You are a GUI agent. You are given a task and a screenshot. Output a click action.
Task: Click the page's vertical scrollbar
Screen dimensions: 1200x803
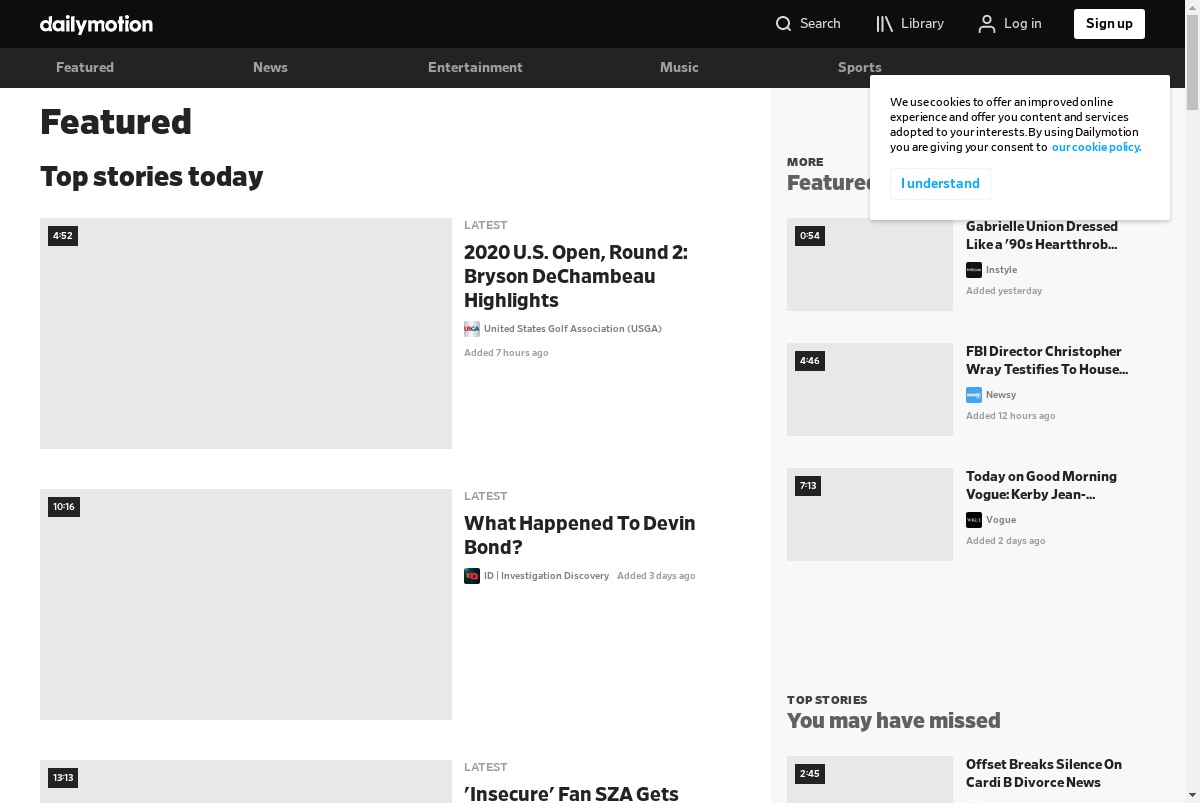pyautogui.click(x=1192, y=60)
